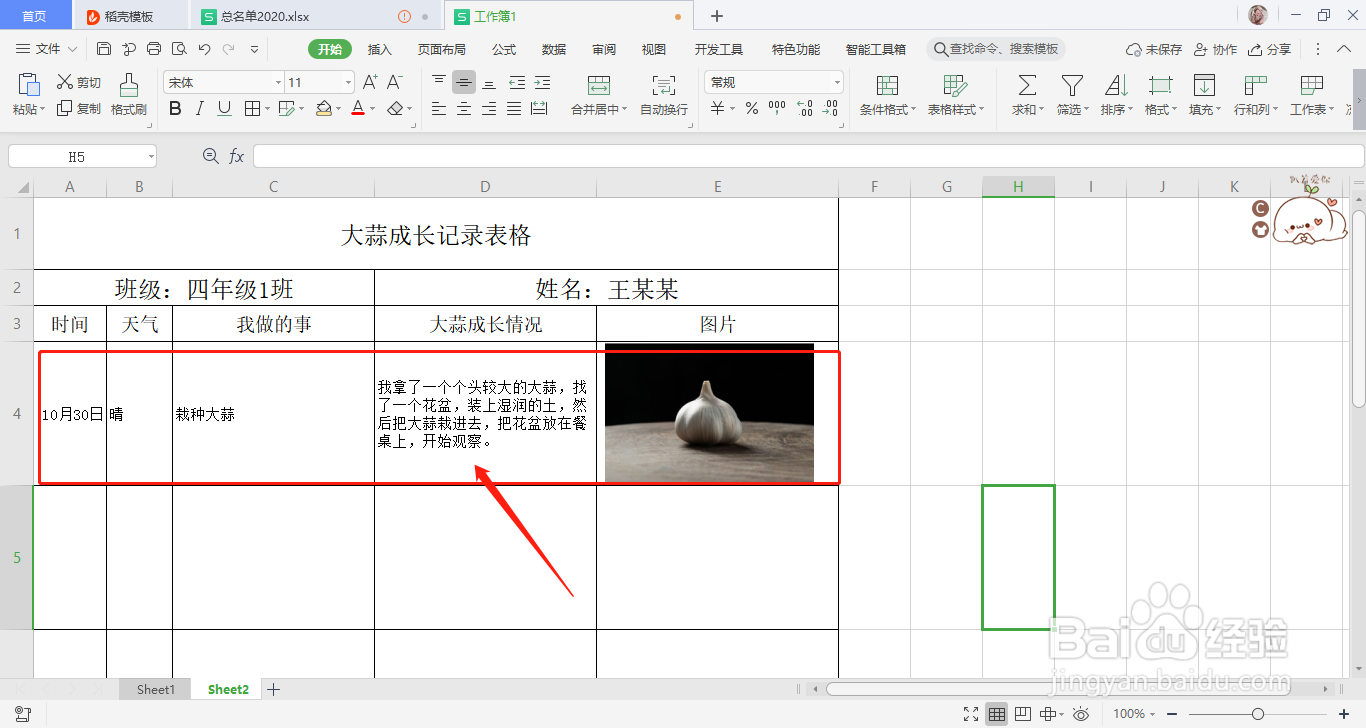Decrease decimal places
Image resolution: width=1366 pixels, height=728 pixels.
click(832, 108)
